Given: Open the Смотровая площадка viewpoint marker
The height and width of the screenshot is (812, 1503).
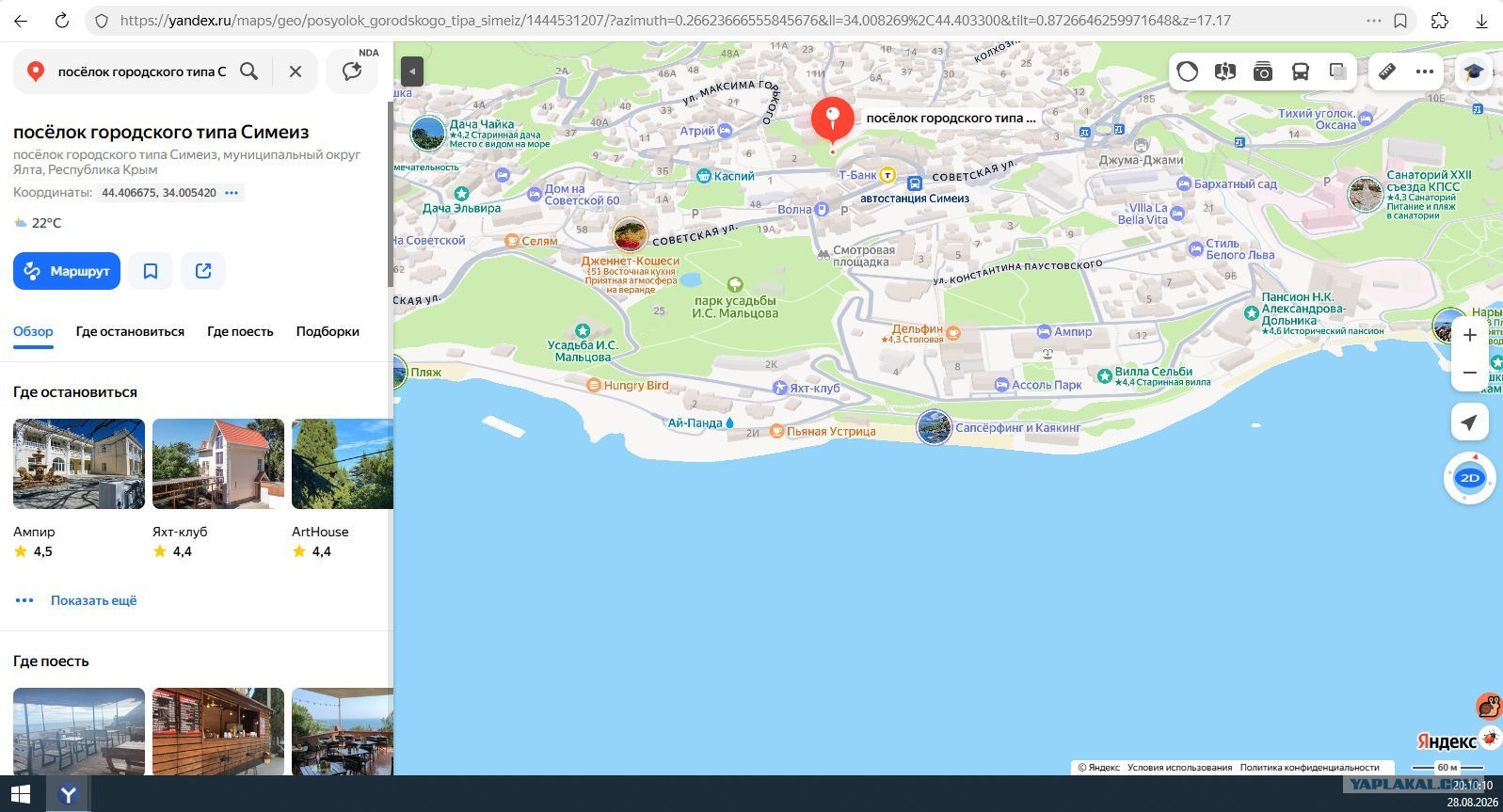Looking at the screenshot, I should coord(823,254).
